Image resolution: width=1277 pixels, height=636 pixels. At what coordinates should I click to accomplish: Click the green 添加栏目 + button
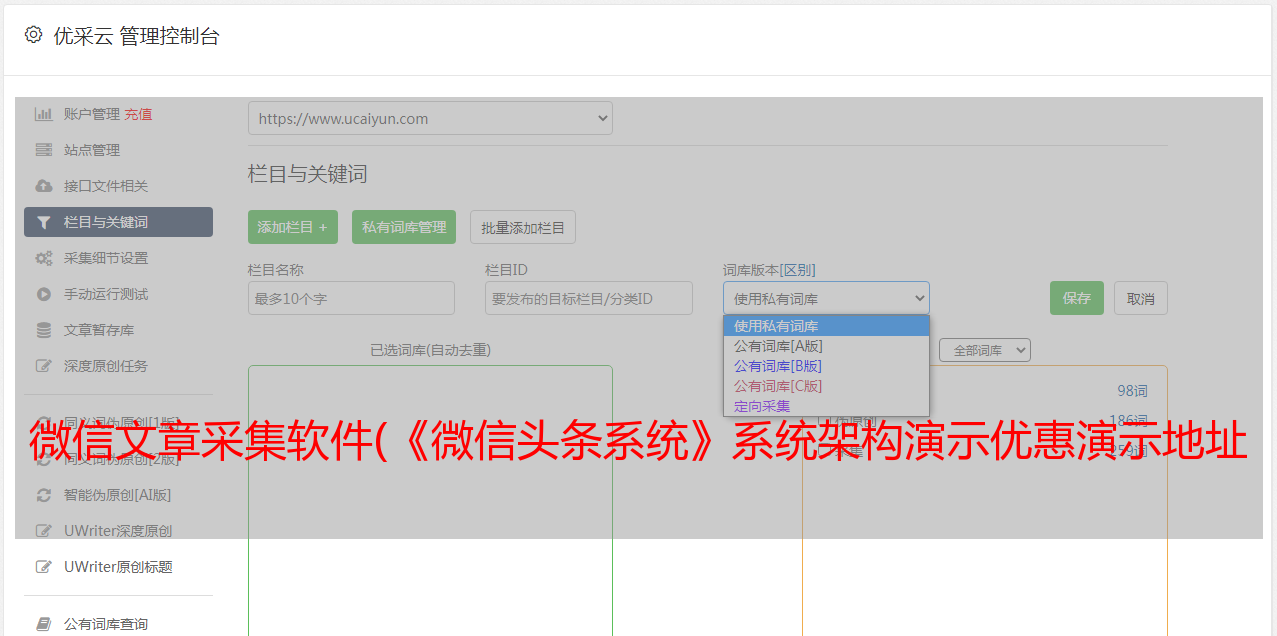point(293,227)
